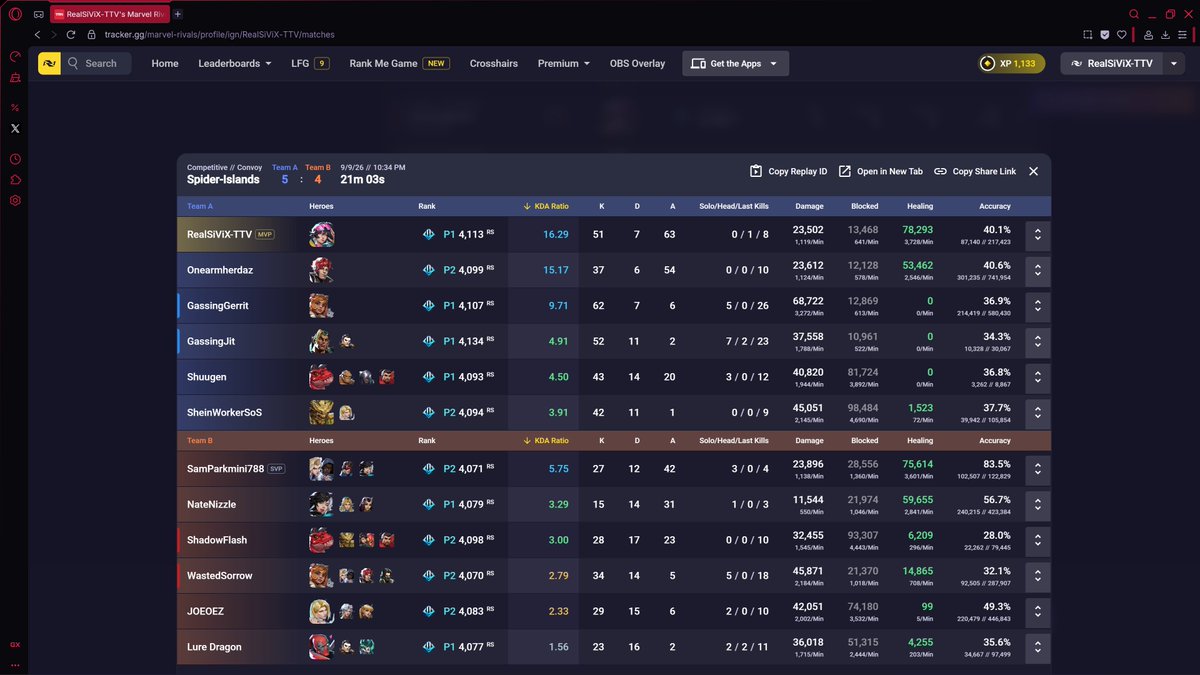Click the Tracker Network yellow logo

pyautogui.click(x=49, y=63)
